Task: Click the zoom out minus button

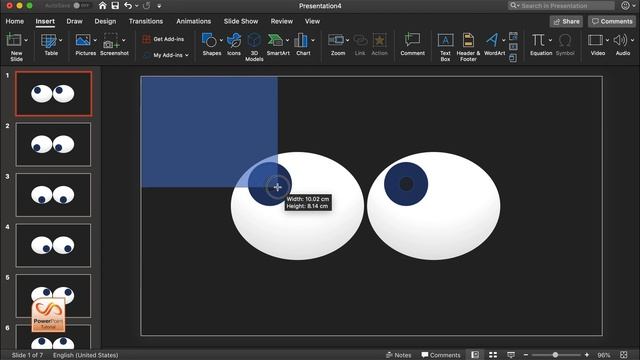Action: pos(526,355)
